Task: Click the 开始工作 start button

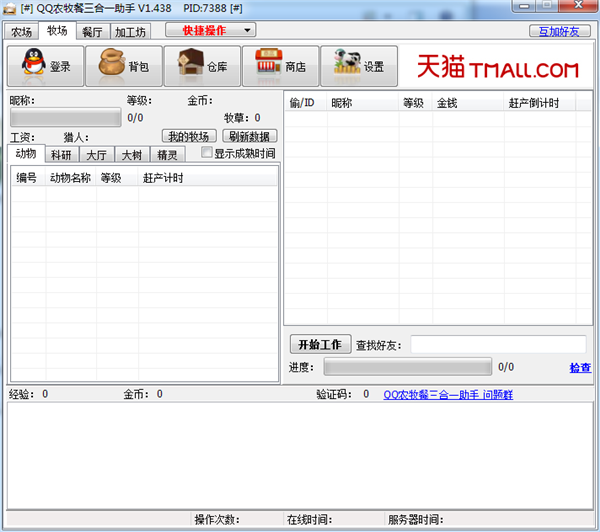Action: 320,344
